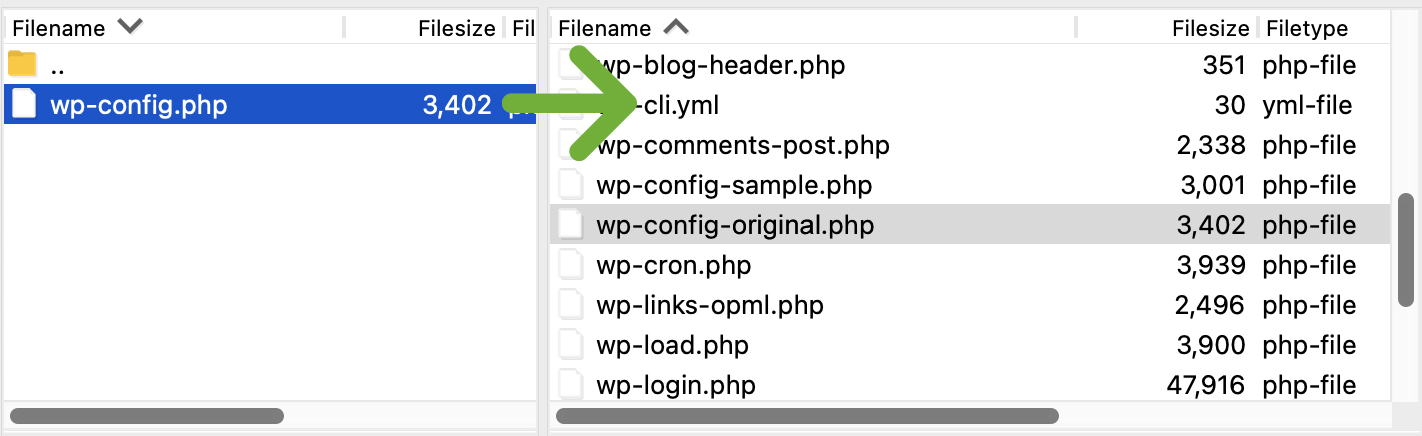Image resolution: width=1422 pixels, height=436 pixels.
Task: Click the left pane horizontal scrollbar
Action: coord(146,415)
